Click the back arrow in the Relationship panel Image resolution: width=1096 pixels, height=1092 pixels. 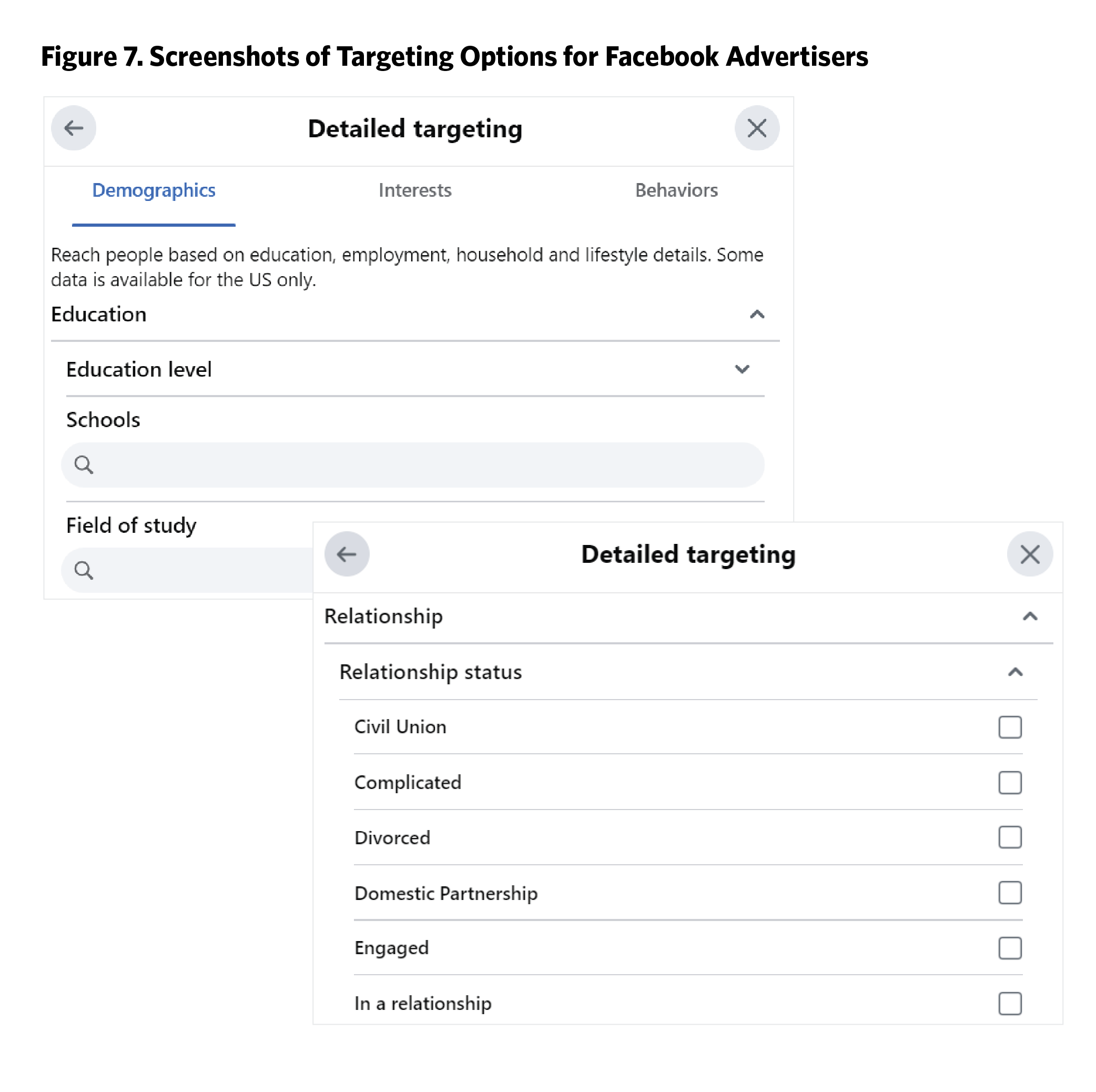point(347,554)
